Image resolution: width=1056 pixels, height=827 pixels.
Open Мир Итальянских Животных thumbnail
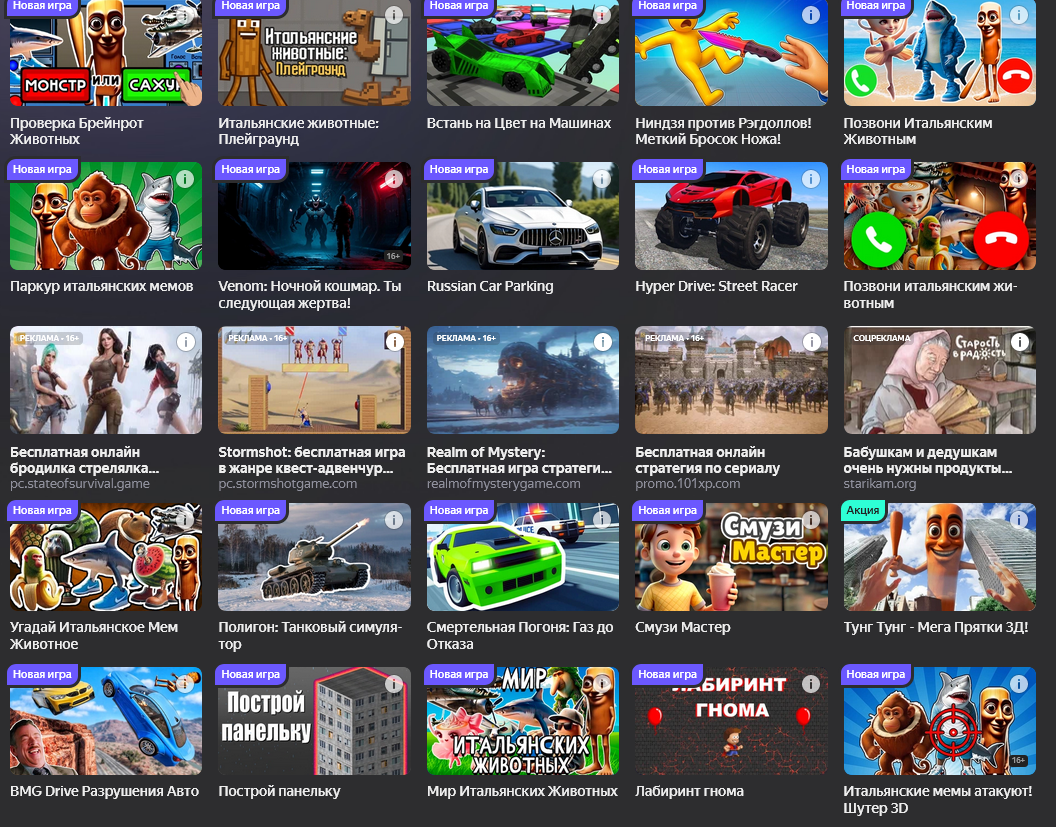[x=523, y=721]
